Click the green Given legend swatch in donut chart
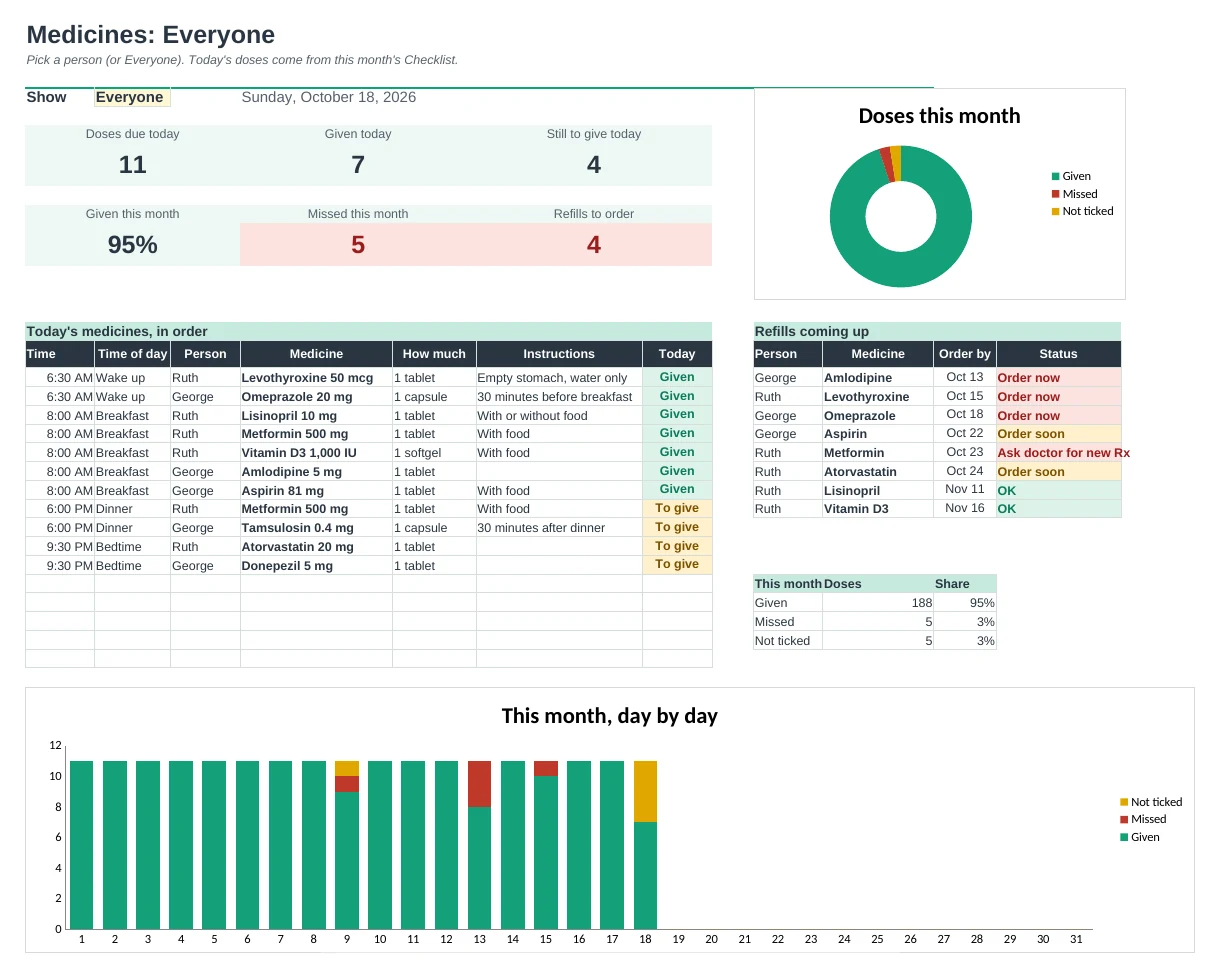This screenshot has width=1219, height=977. 1055,176
